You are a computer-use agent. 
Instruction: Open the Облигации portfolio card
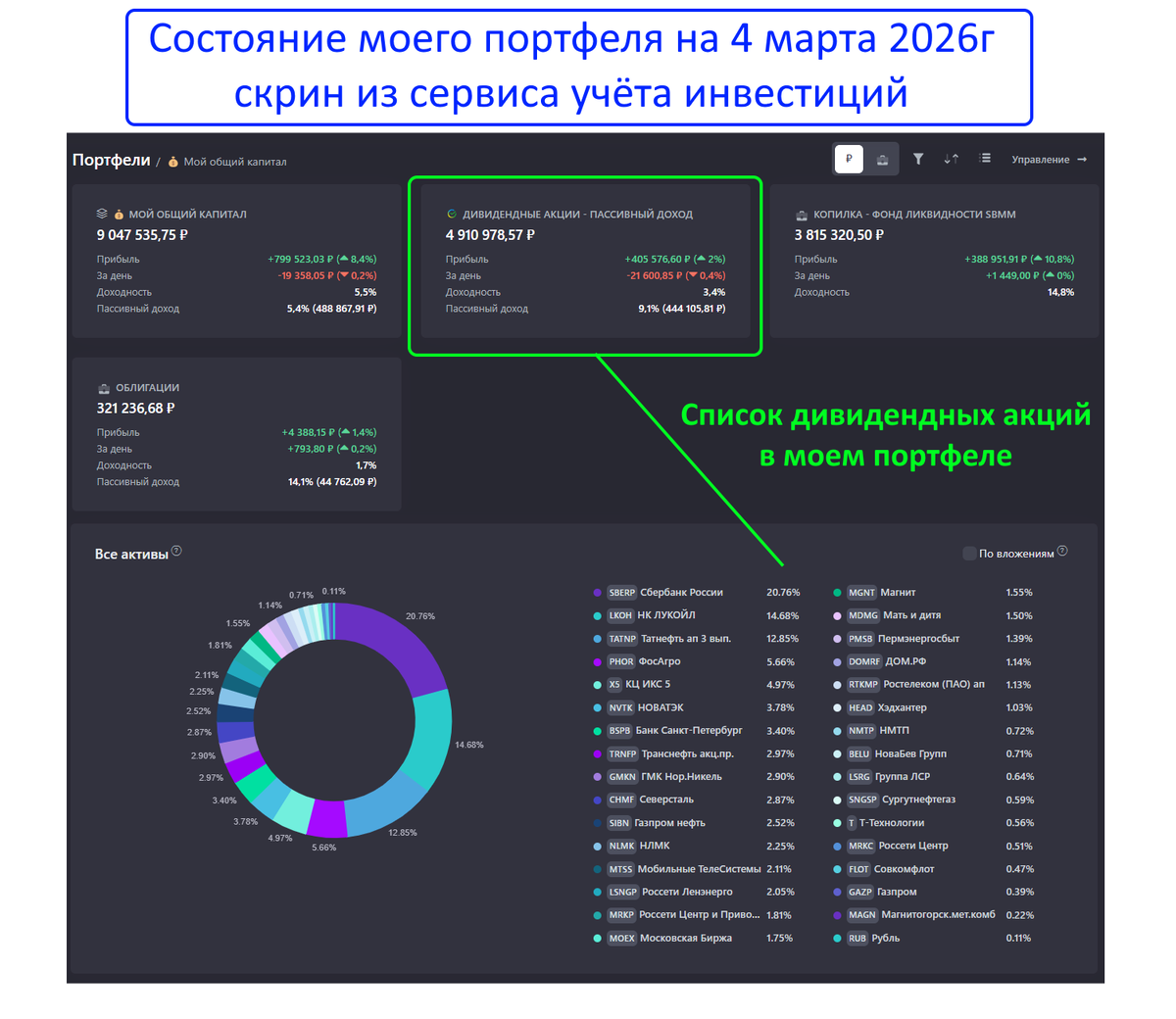pyautogui.click(x=237, y=433)
